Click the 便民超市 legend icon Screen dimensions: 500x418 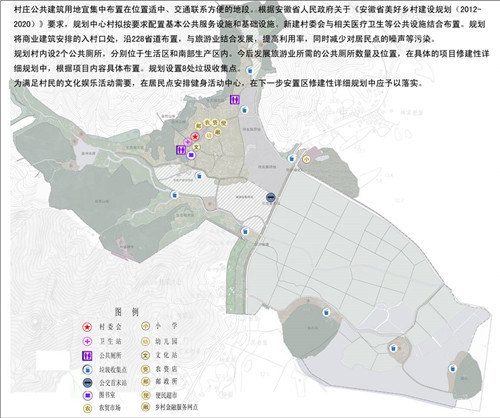click(146, 395)
